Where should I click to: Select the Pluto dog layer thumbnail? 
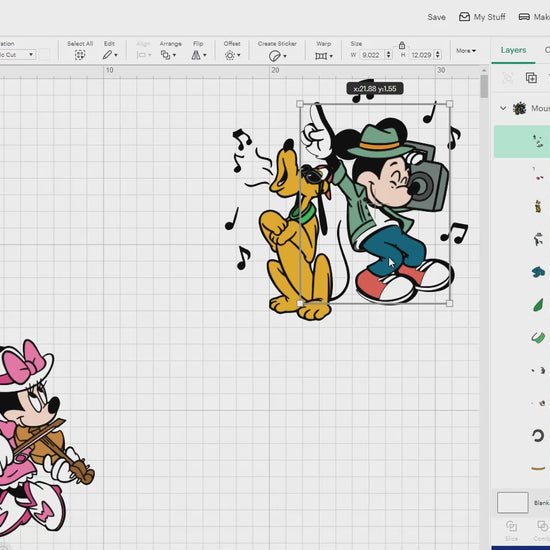[538, 206]
